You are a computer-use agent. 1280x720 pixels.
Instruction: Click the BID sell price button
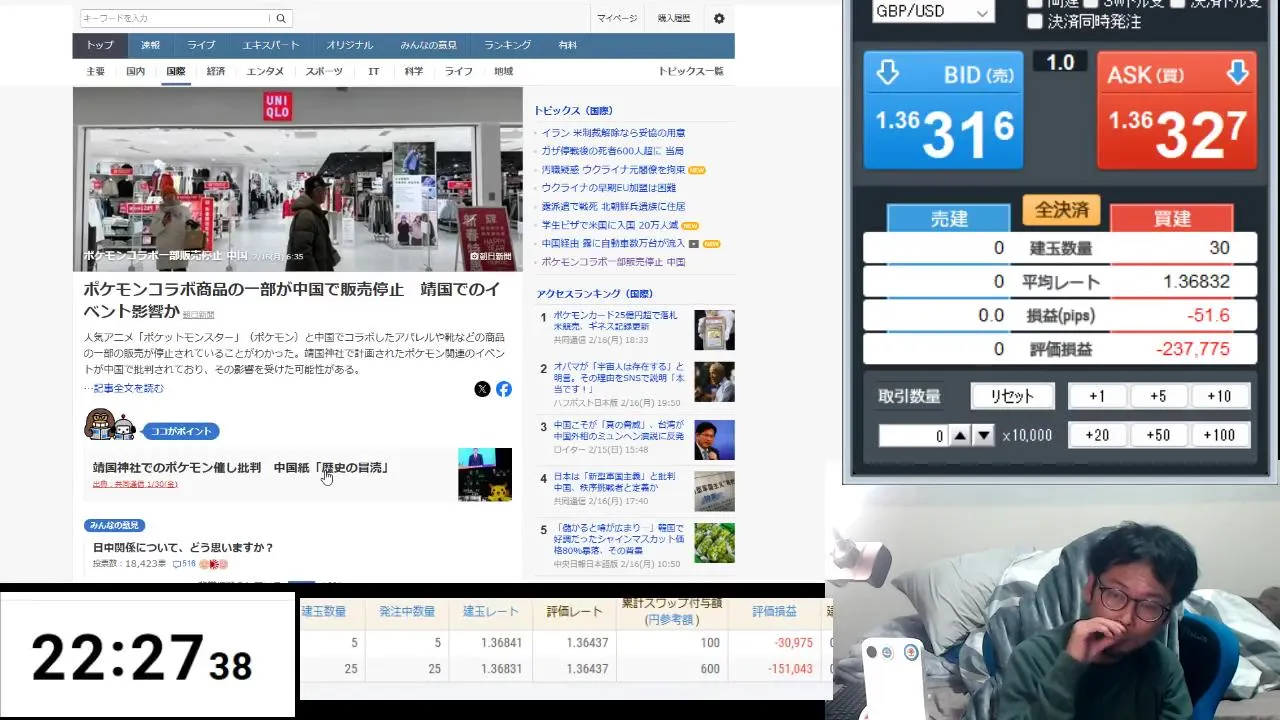[943, 110]
